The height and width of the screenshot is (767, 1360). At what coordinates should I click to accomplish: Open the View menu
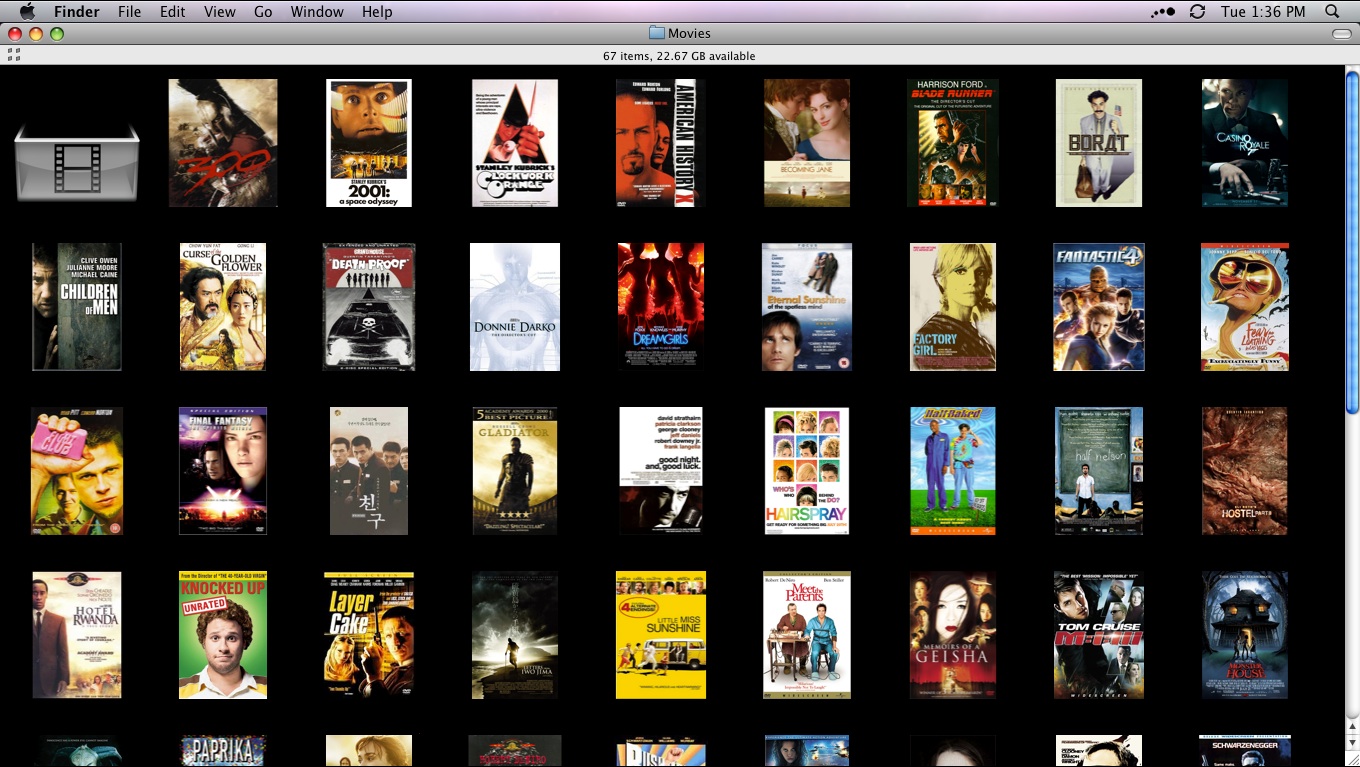(220, 12)
